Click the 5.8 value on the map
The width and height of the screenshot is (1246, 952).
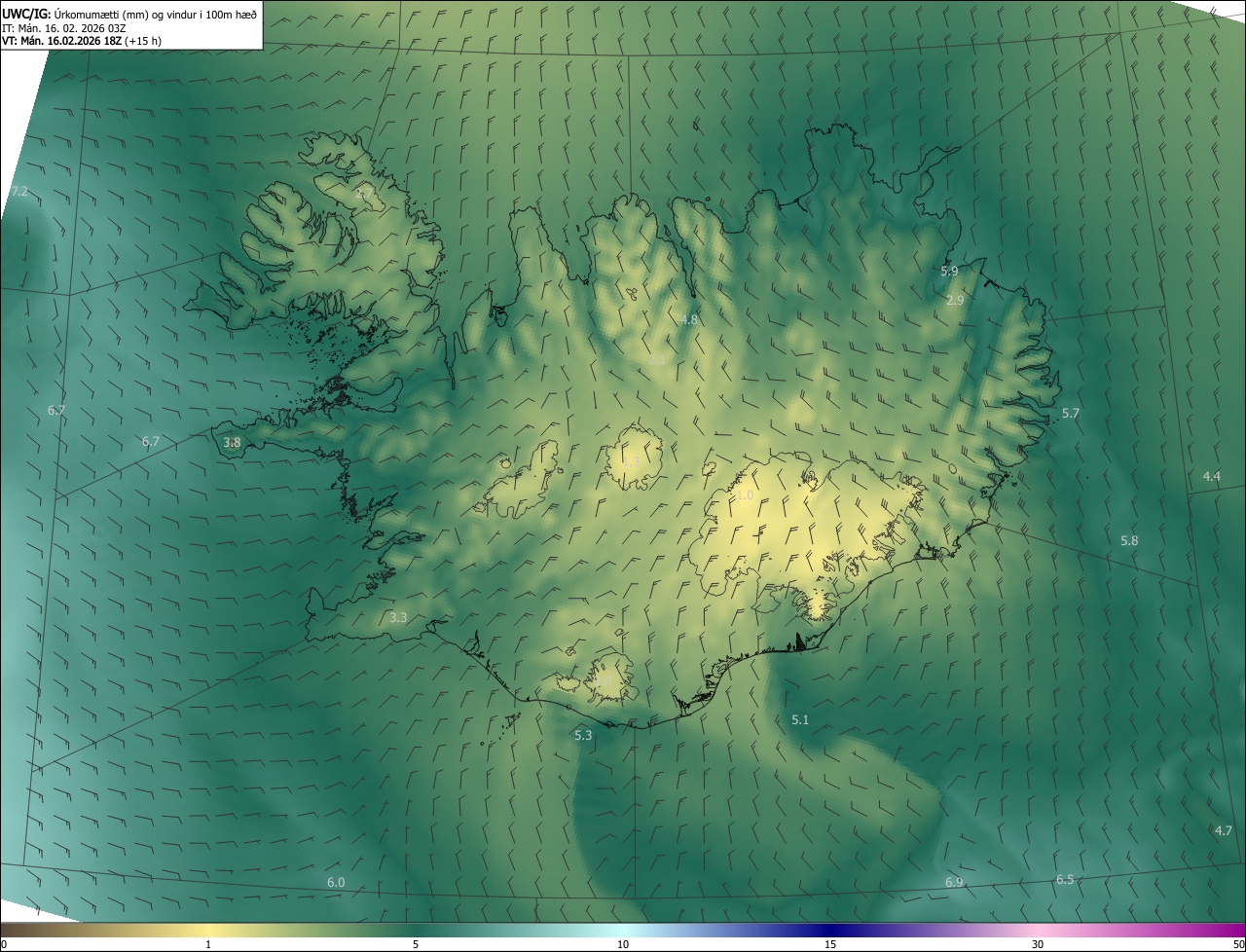tap(1129, 540)
